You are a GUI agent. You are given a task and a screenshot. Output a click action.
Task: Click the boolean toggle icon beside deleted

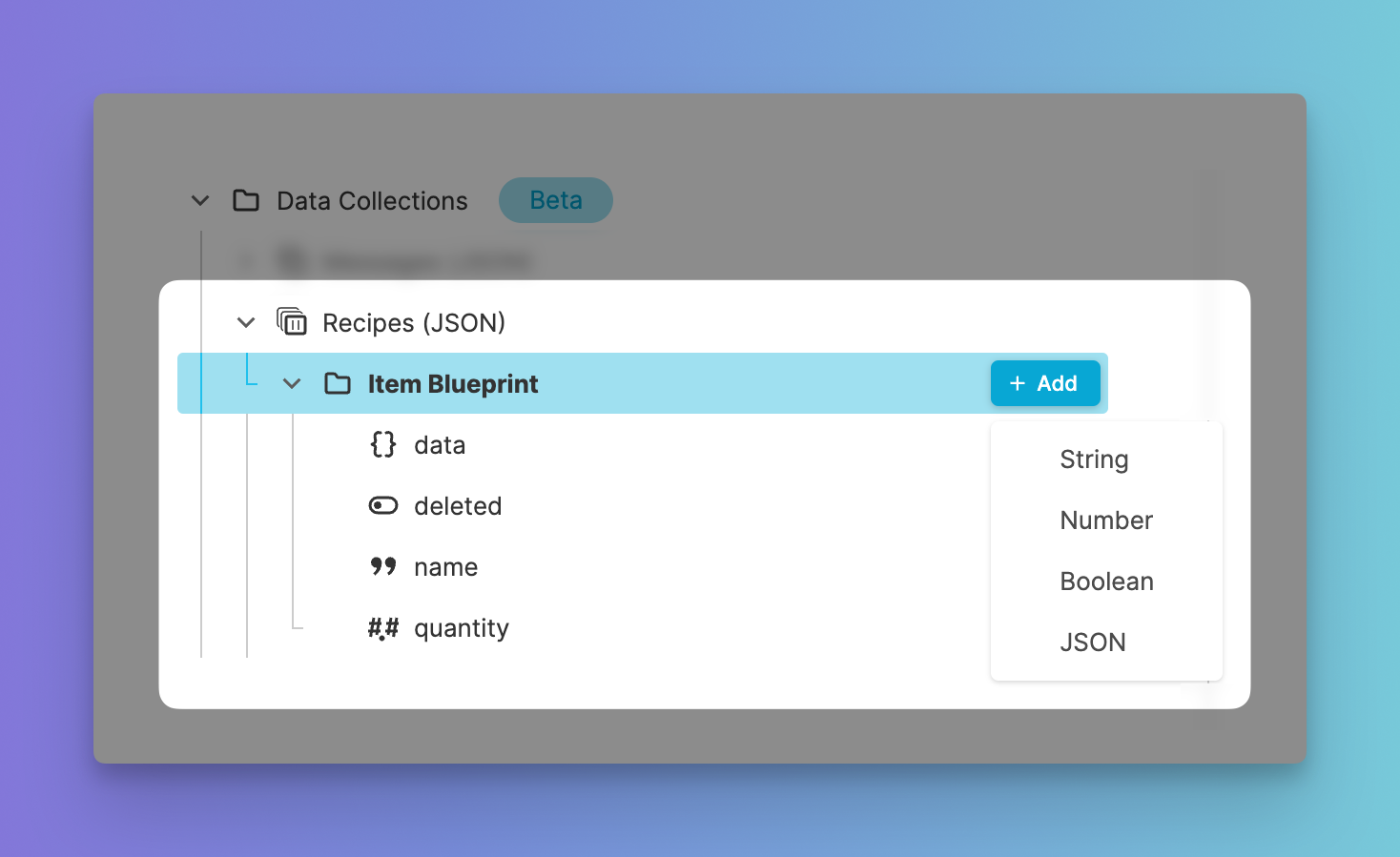click(x=383, y=505)
